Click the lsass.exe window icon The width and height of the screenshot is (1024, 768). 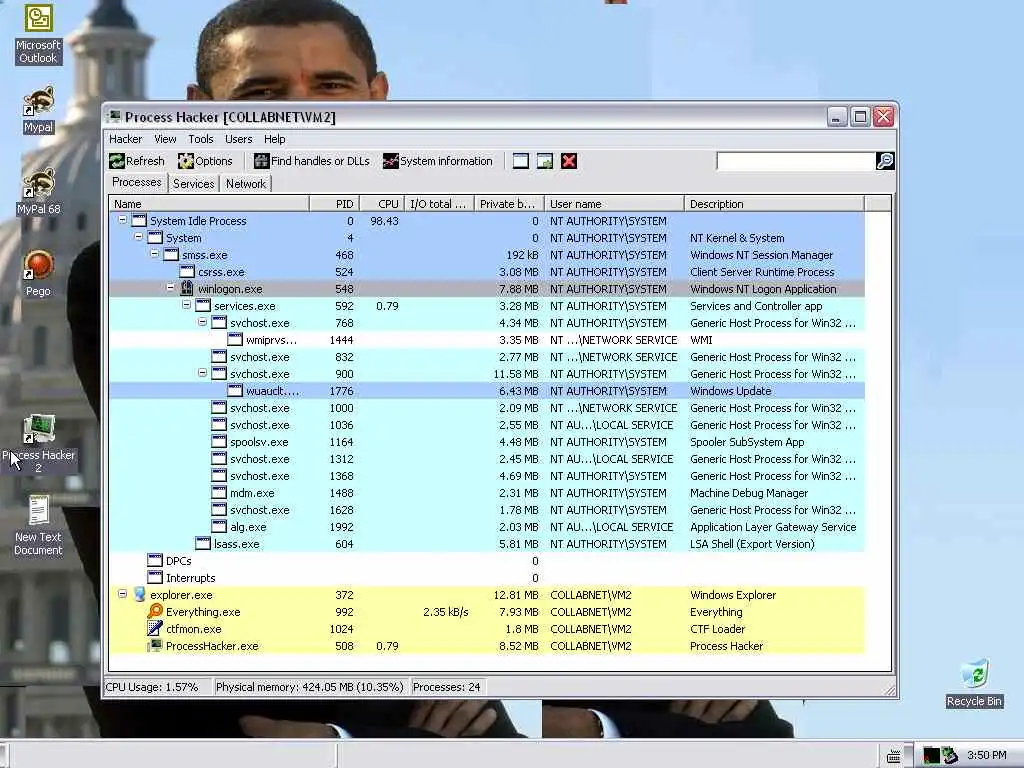click(x=203, y=543)
